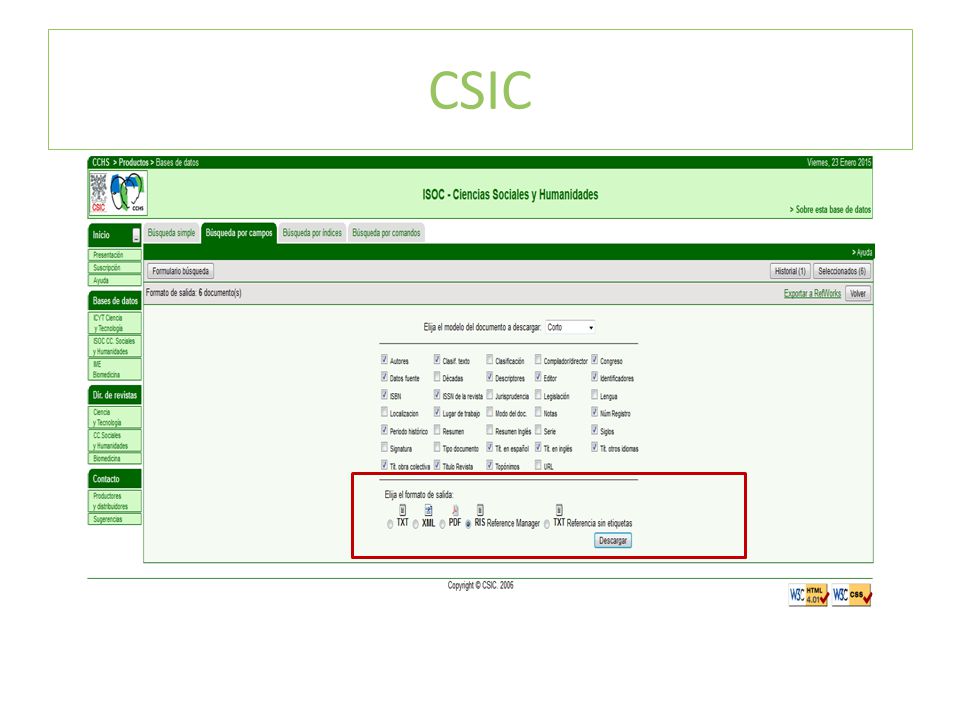
Task: Click the Formulario búsqueda button
Action: click(181, 271)
